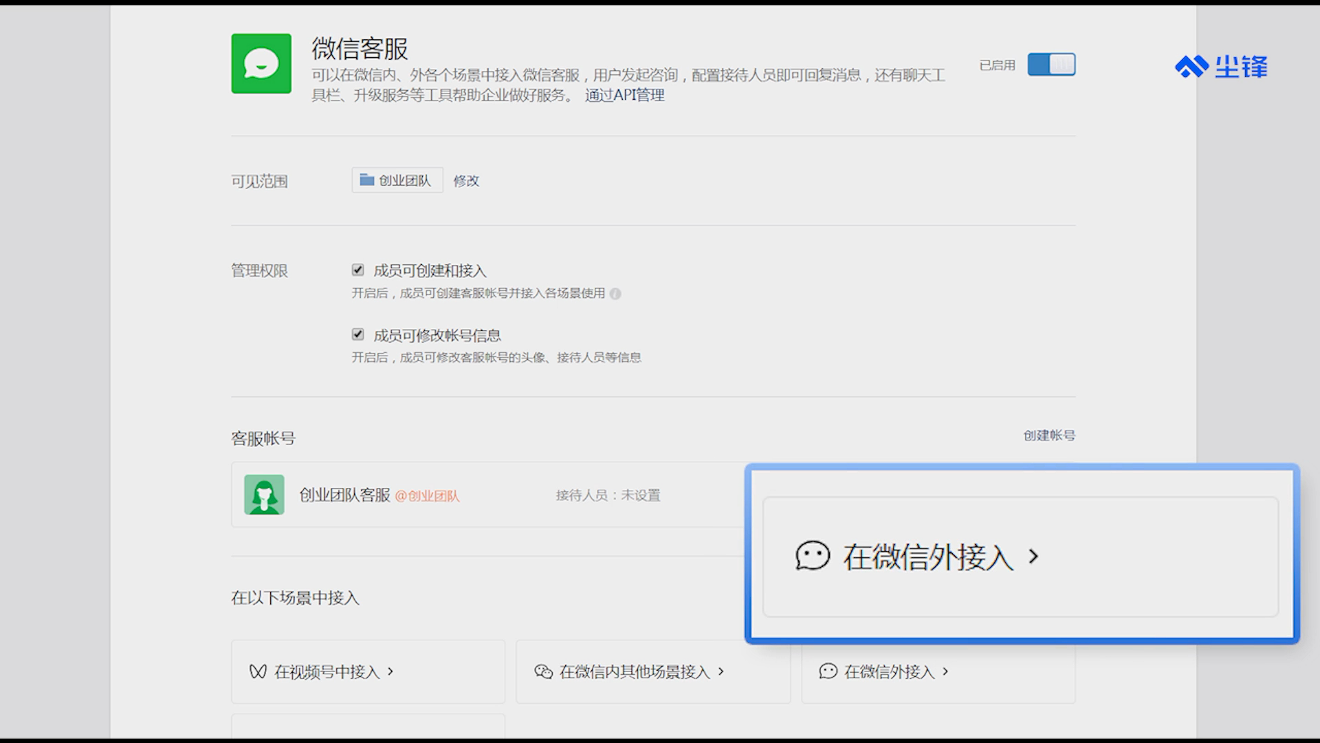1320x743 pixels.
Task: Click the 微信客服 page heading
Action: click(360, 48)
